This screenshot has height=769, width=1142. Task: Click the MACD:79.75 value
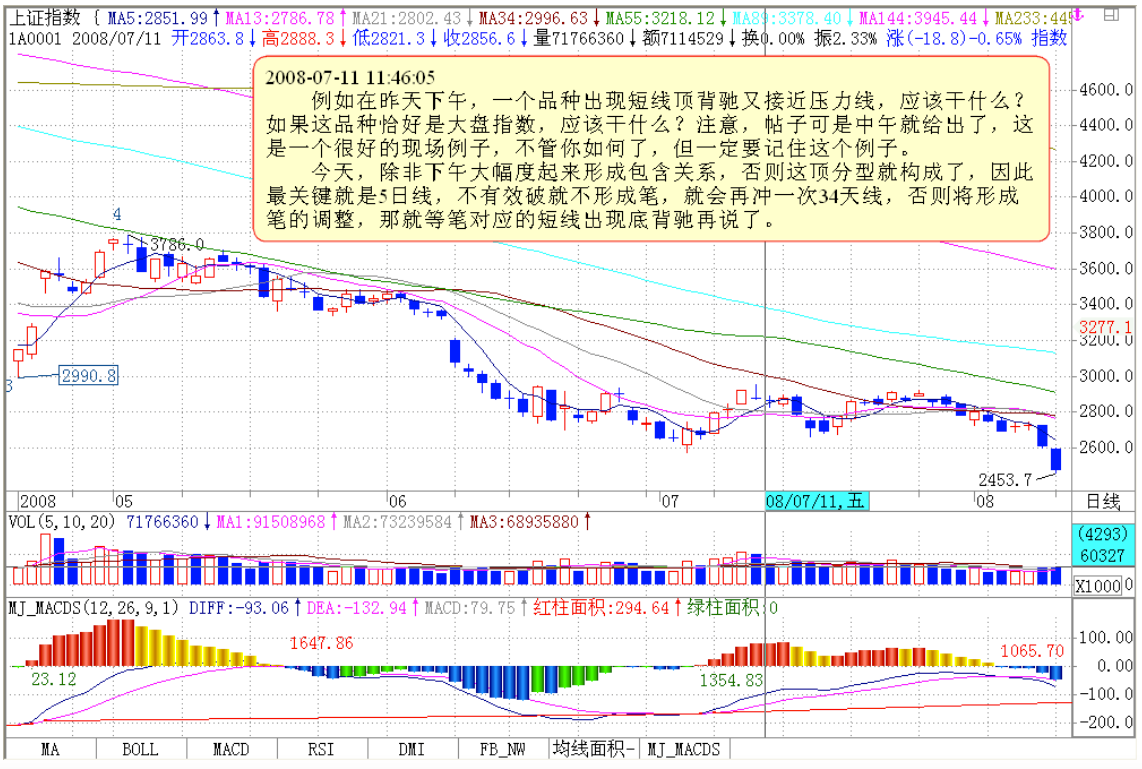[x=470, y=607]
